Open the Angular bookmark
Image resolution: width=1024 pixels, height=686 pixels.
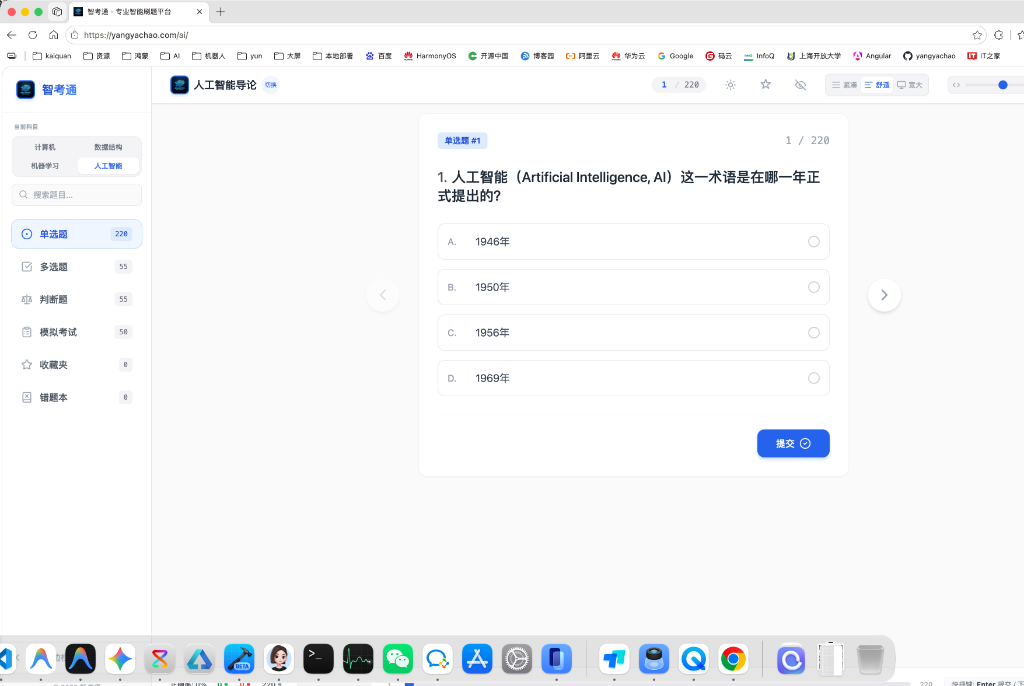point(872,56)
